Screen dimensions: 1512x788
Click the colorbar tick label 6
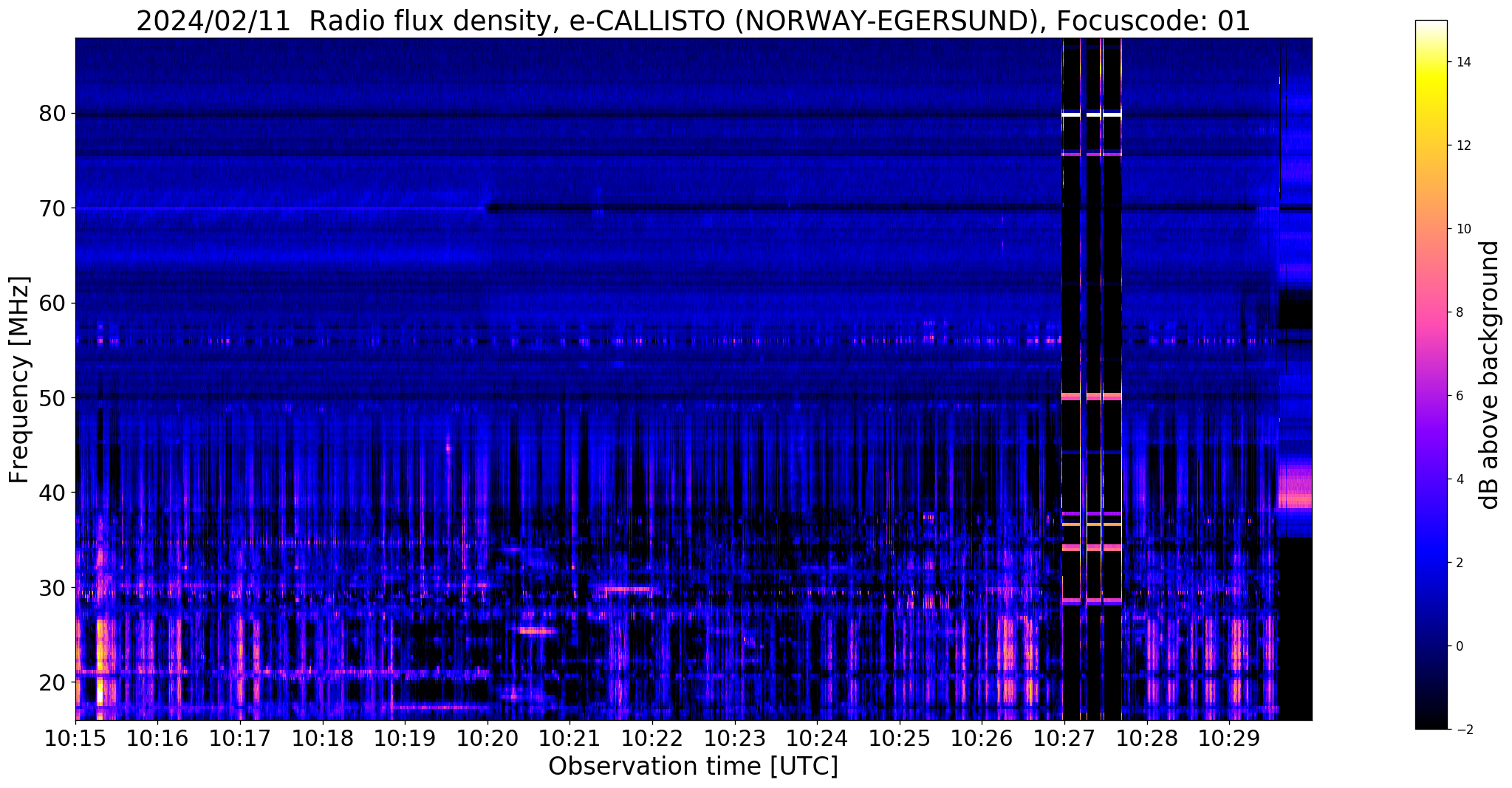[1460, 396]
